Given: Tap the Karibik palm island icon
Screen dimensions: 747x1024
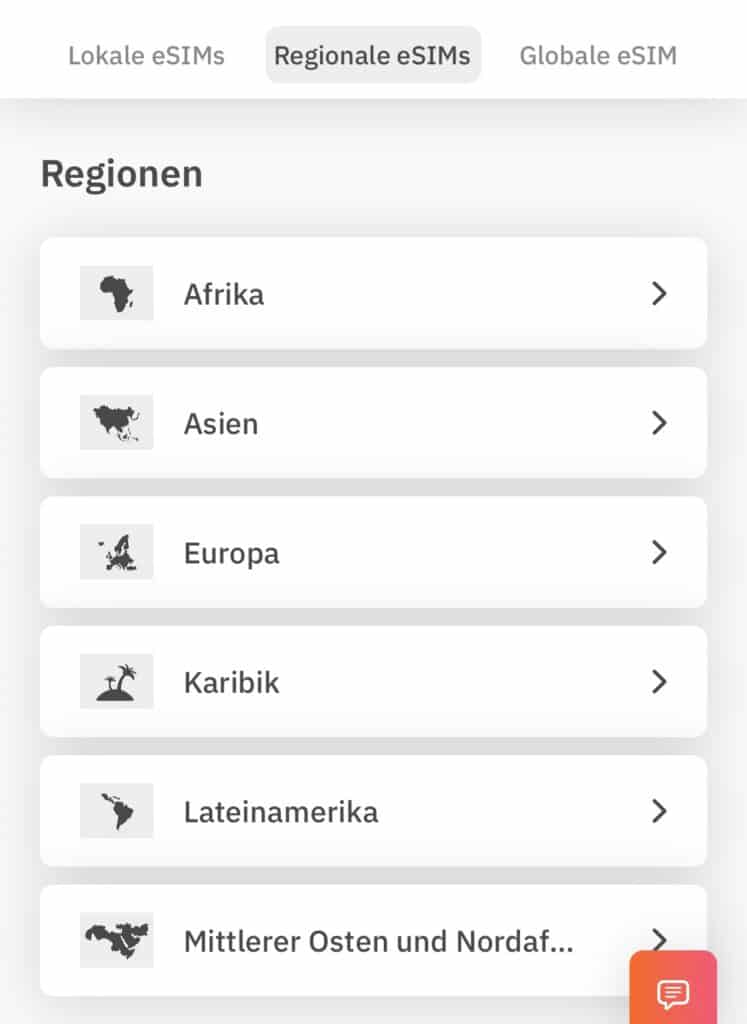Looking at the screenshot, I should point(116,681).
